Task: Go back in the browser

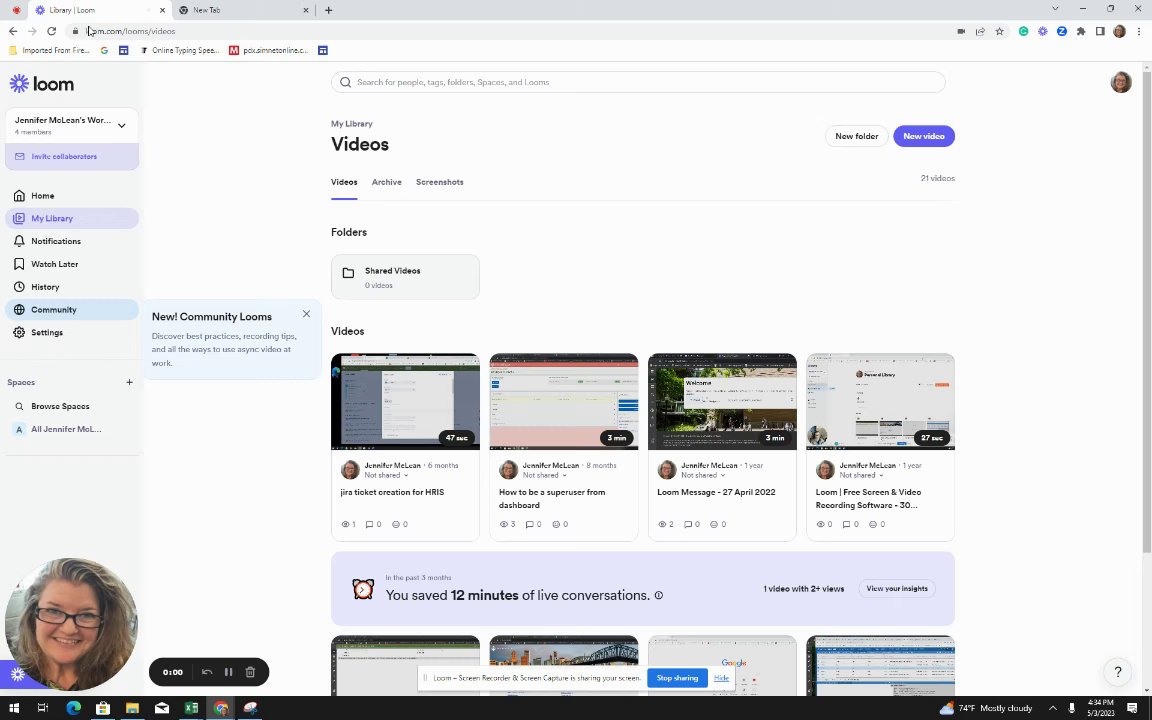Action: point(13,31)
